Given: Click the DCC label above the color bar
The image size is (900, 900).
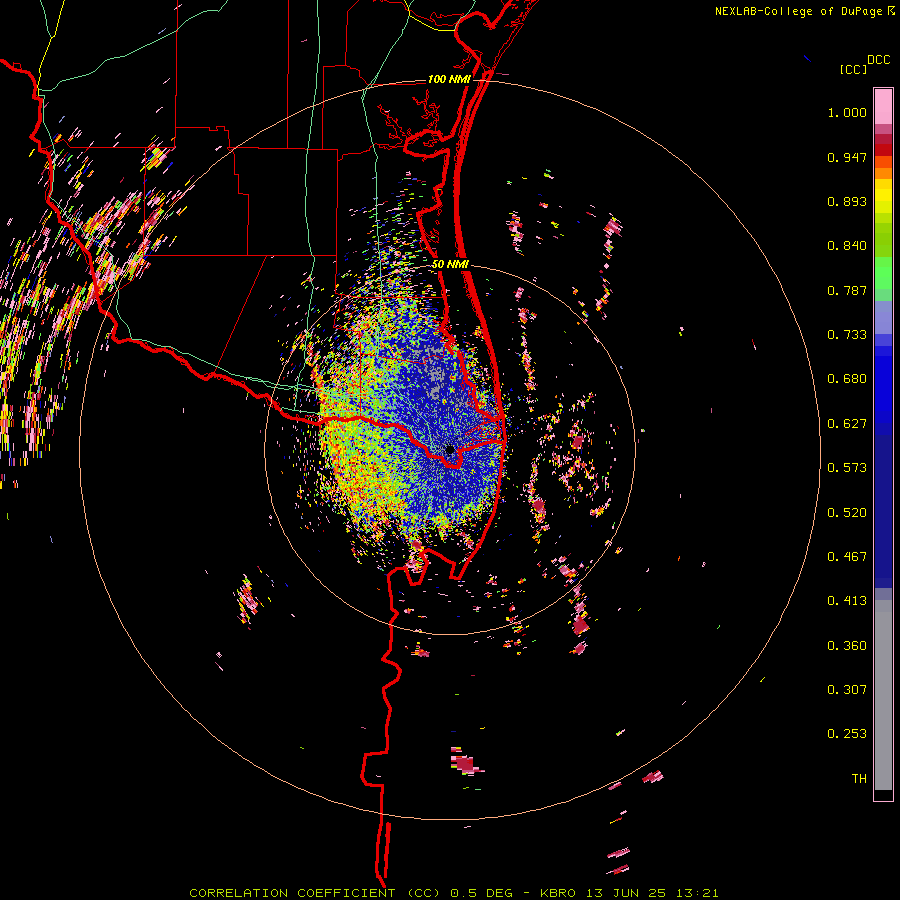Looking at the screenshot, I should [878, 60].
